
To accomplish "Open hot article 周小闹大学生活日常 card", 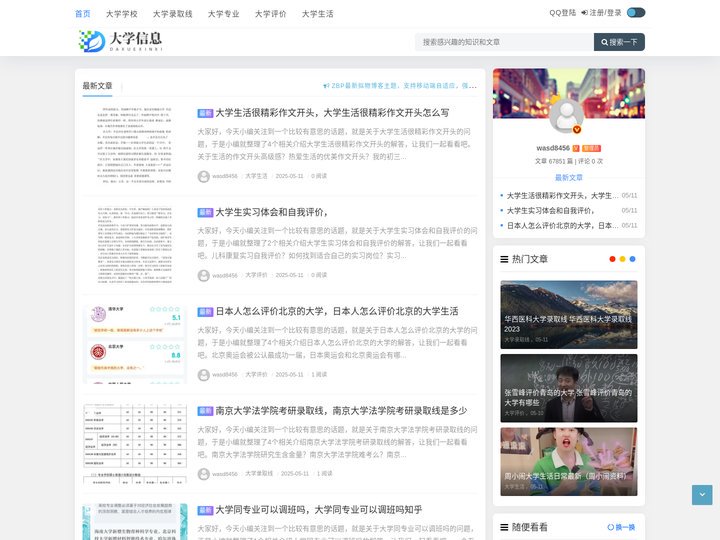I will (x=568, y=461).
